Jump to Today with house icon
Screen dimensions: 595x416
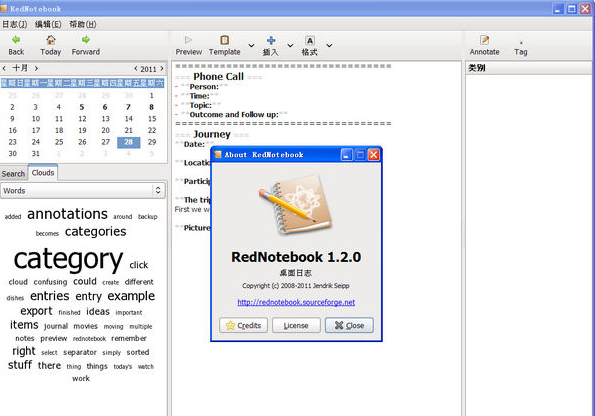[x=50, y=46]
